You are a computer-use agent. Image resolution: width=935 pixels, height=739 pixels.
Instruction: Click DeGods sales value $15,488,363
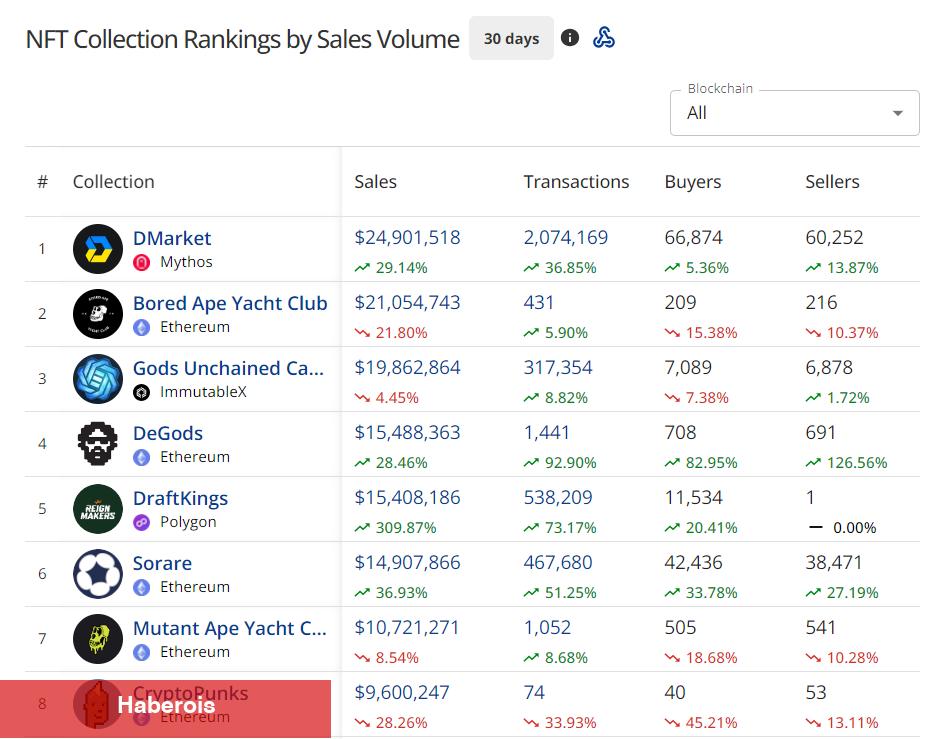407,433
